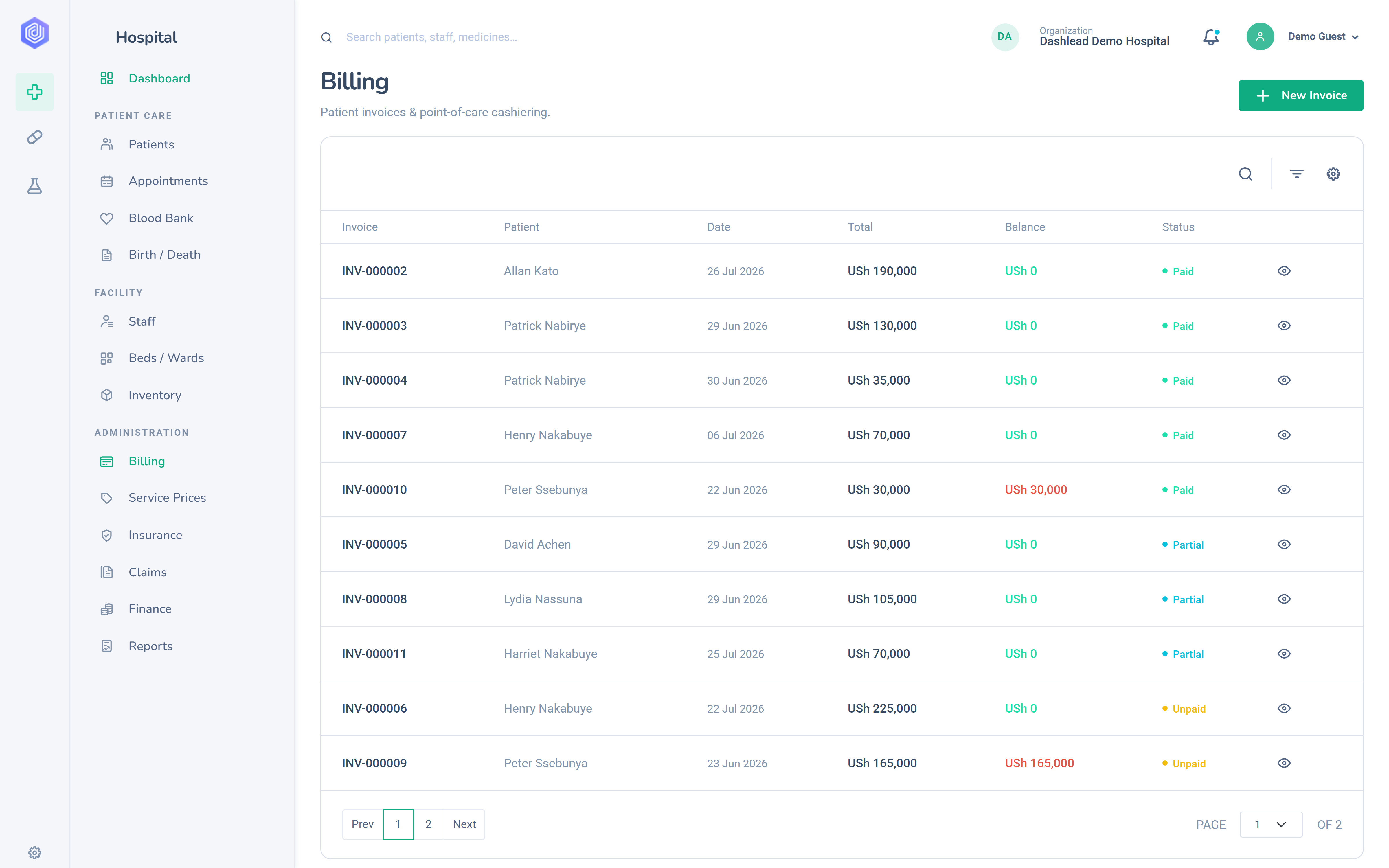Click the Next pagination button
1389x868 pixels.
coord(464,824)
